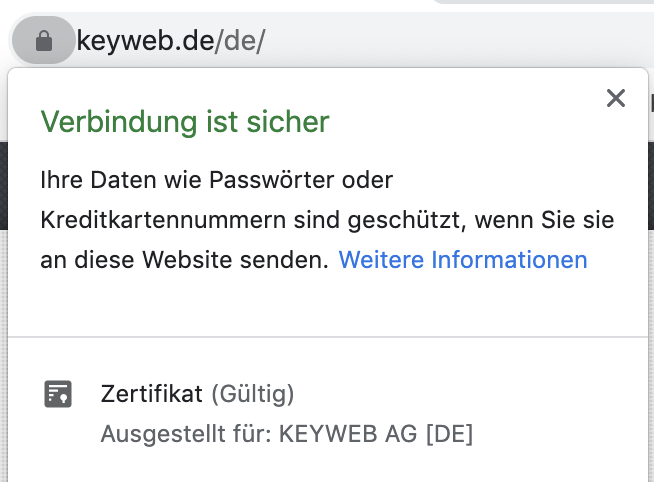The image size is (654, 482).
Task: Click the Ihre Daten wie Passwörter description text
Action: click(x=216, y=180)
